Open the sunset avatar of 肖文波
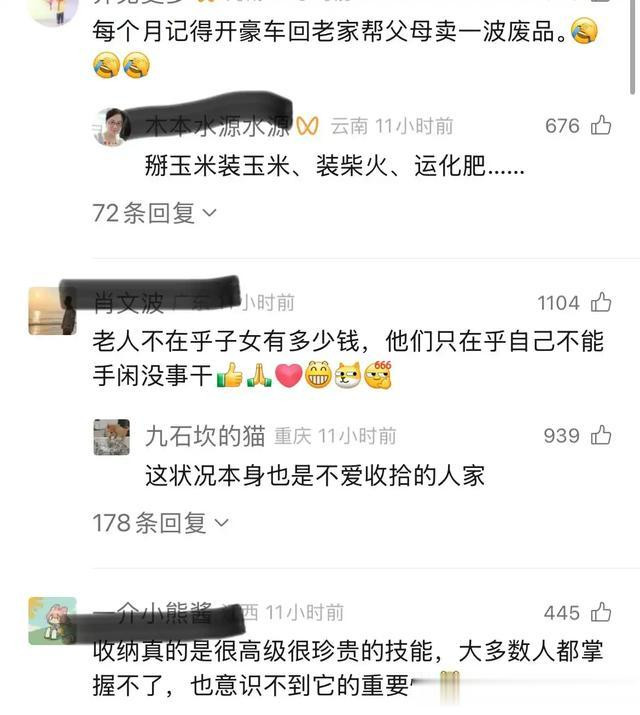 click(52, 311)
